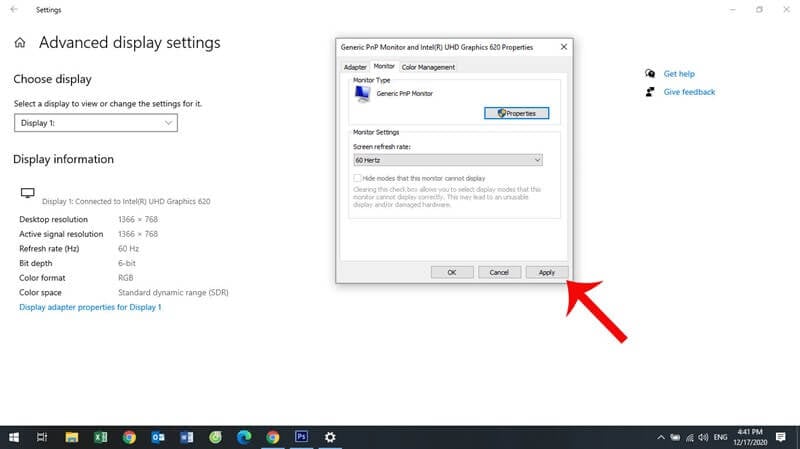
Task: Switch to the Color Management tab
Action: pos(428,67)
